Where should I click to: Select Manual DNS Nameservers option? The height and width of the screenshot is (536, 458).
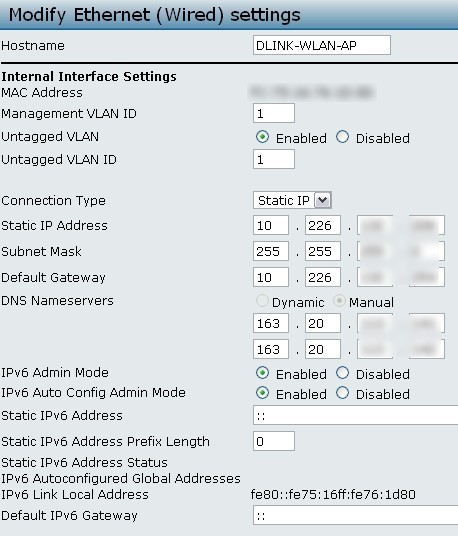(x=339, y=301)
